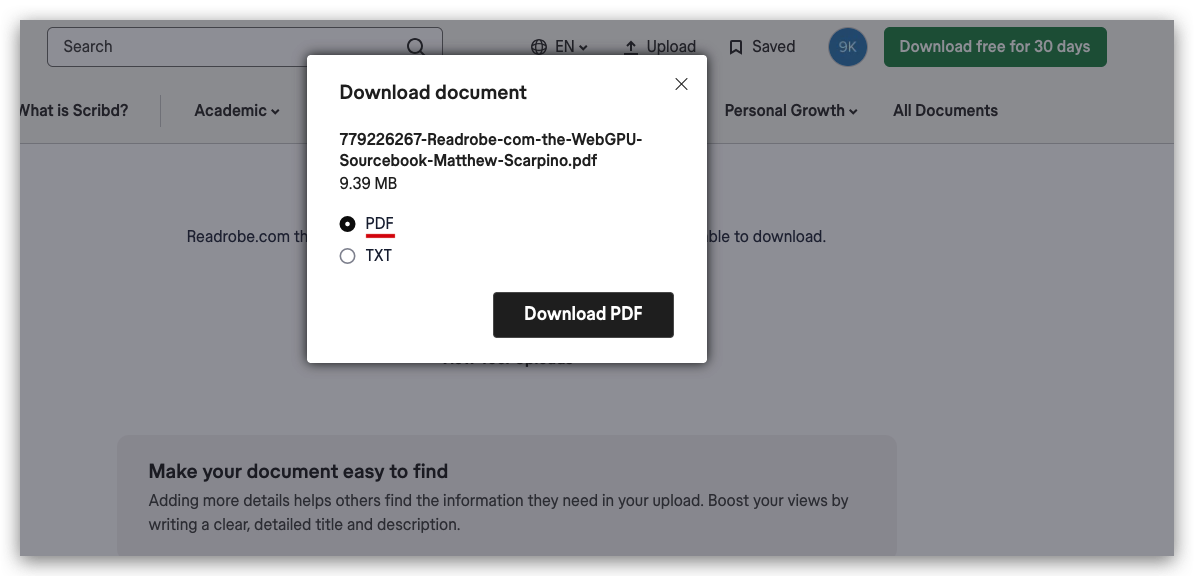Click the Download PDF button

pos(583,315)
